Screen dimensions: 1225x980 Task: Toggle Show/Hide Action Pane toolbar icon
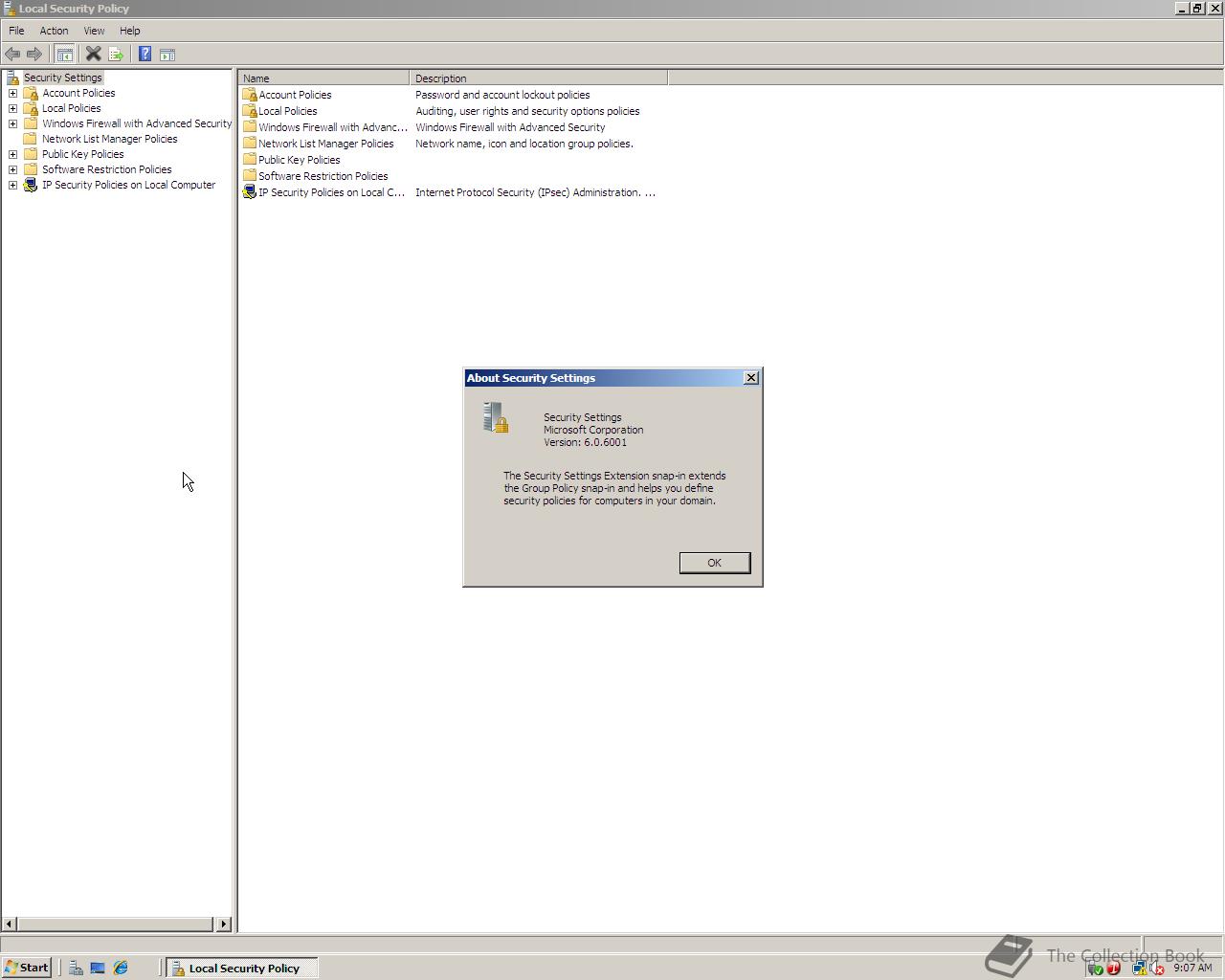coord(167,55)
